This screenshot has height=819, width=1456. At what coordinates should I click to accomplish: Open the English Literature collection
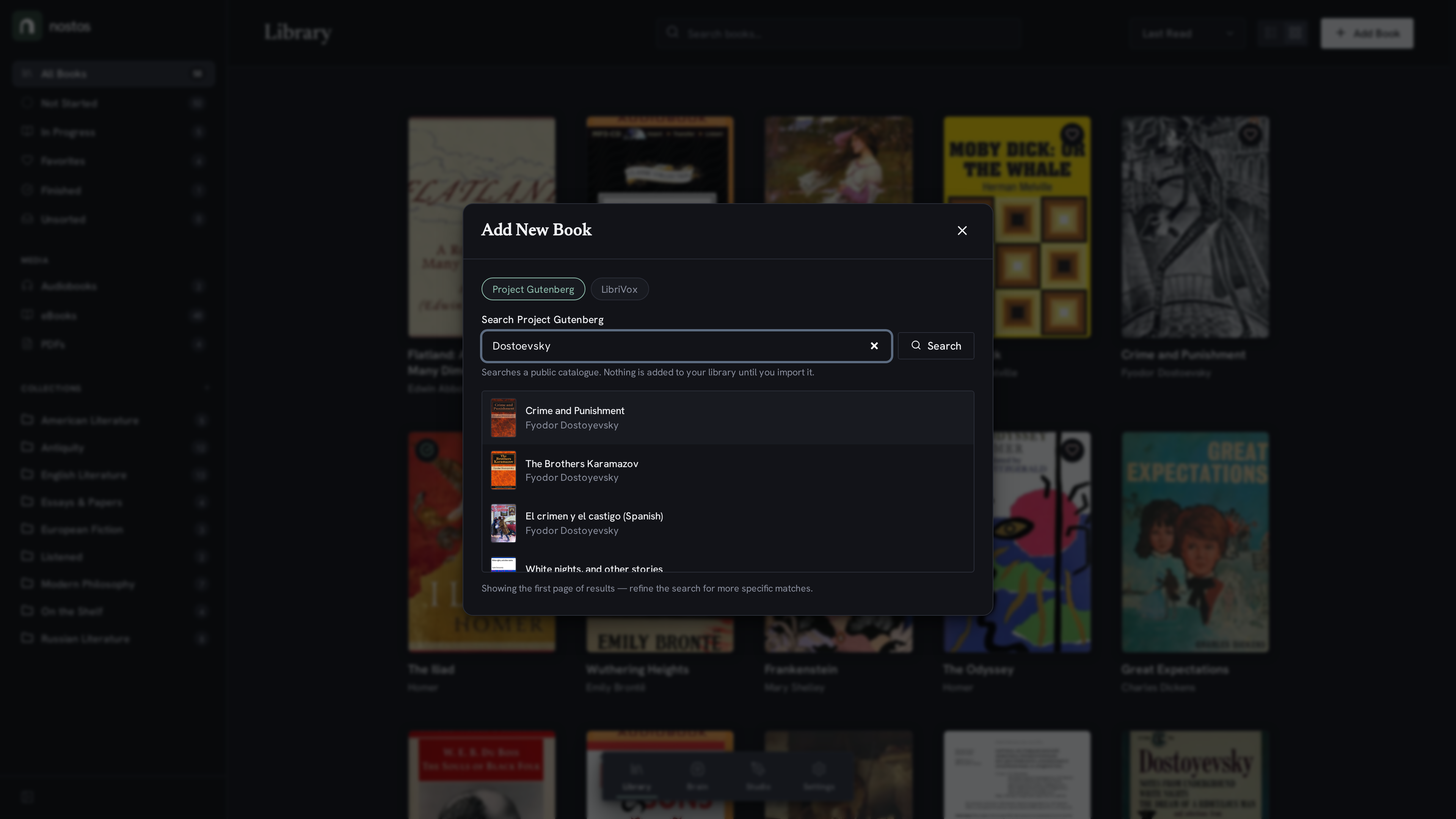[x=113, y=475]
